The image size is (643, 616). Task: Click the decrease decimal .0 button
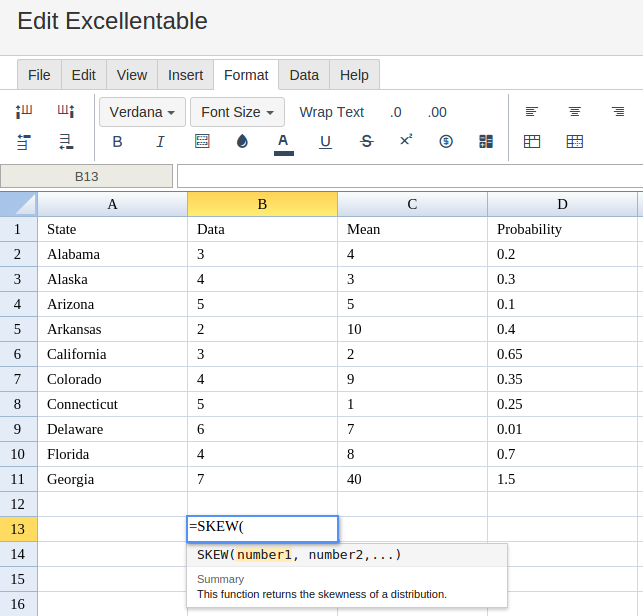click(395, 112)
